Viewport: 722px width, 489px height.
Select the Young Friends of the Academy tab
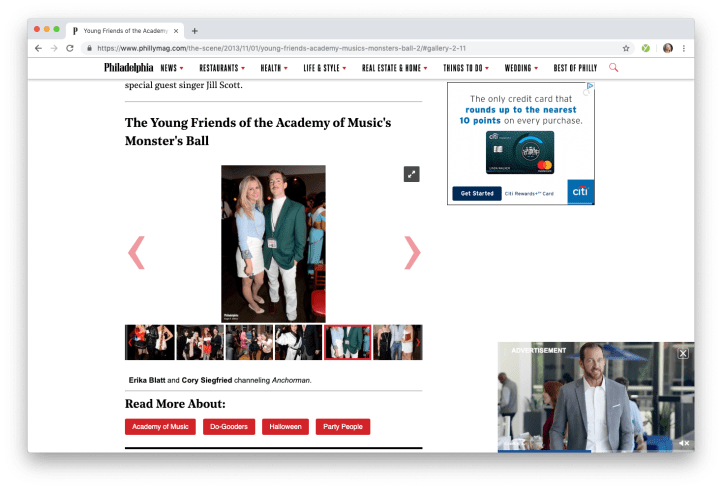point(125,31)
